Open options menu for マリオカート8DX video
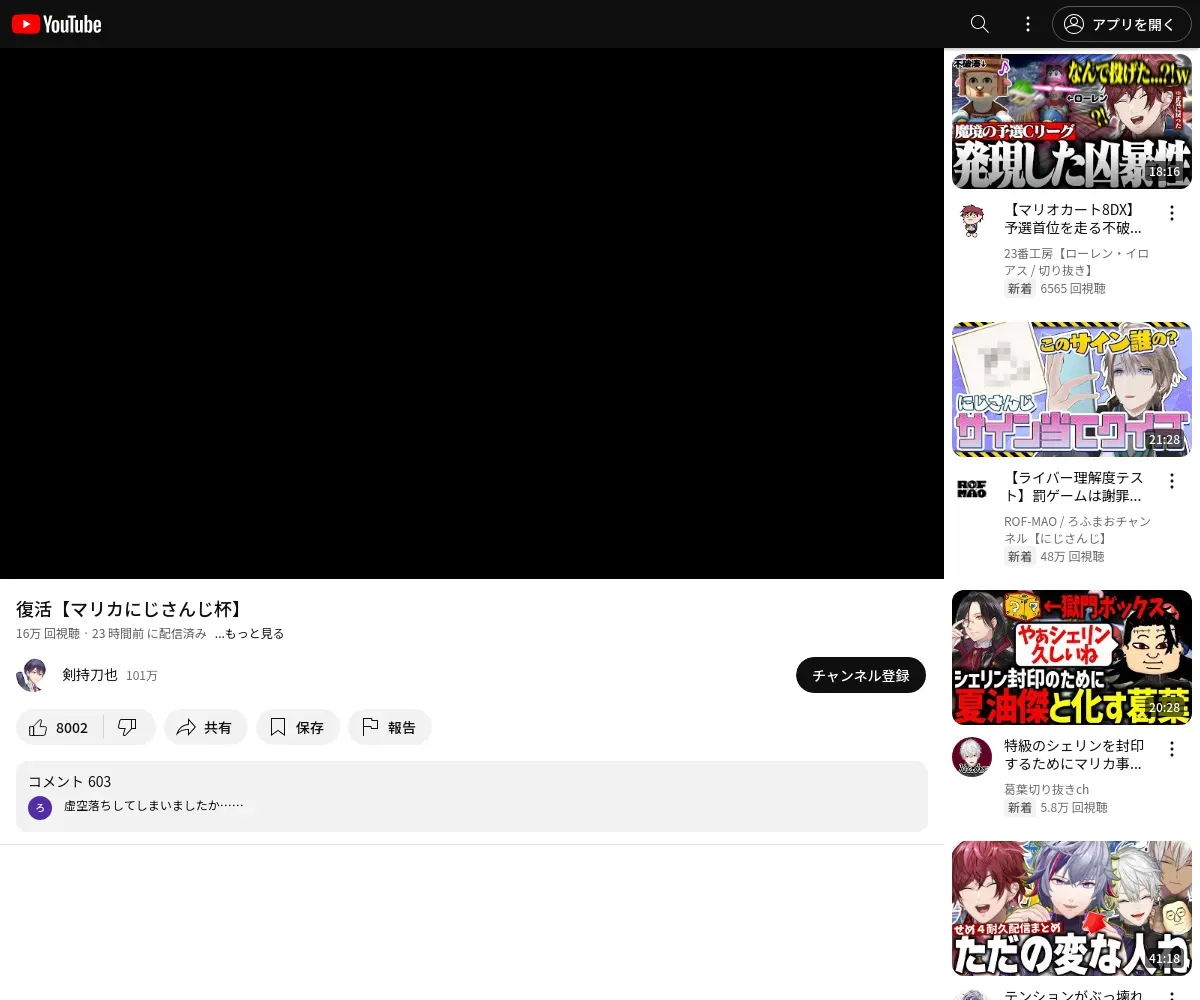The height and width of the screenshot is (1000, 1200). [1172, 213]
